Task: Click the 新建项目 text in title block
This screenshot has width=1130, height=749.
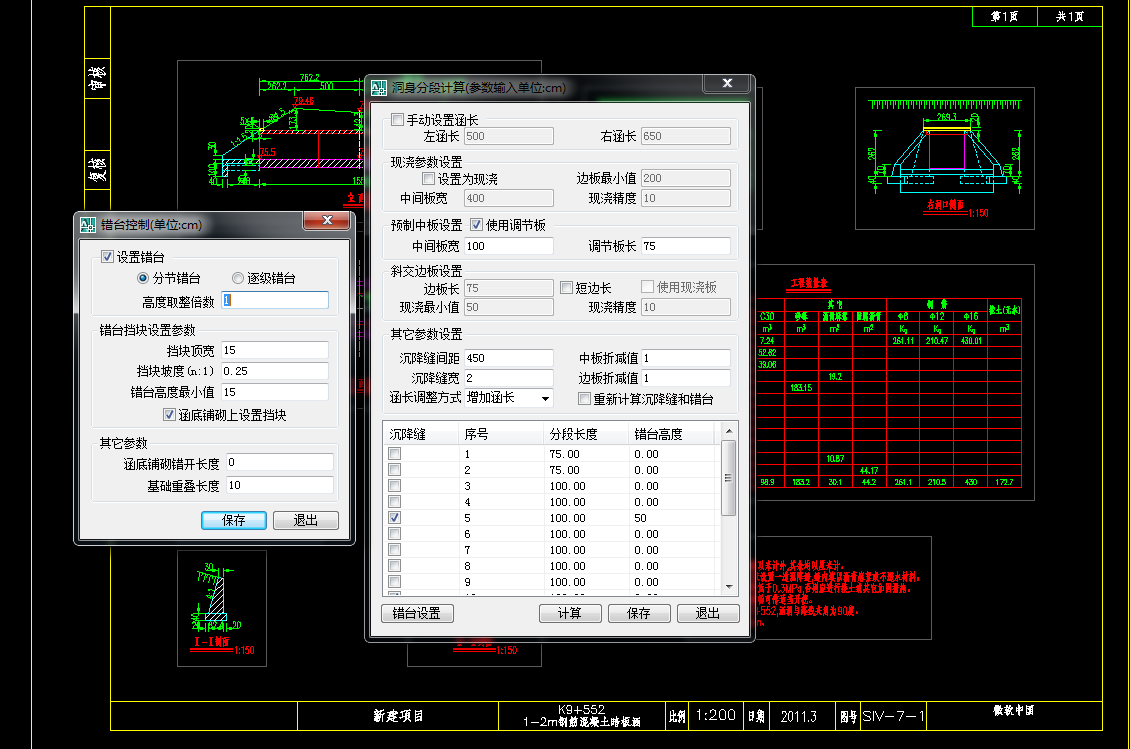Action: point(398,716)
